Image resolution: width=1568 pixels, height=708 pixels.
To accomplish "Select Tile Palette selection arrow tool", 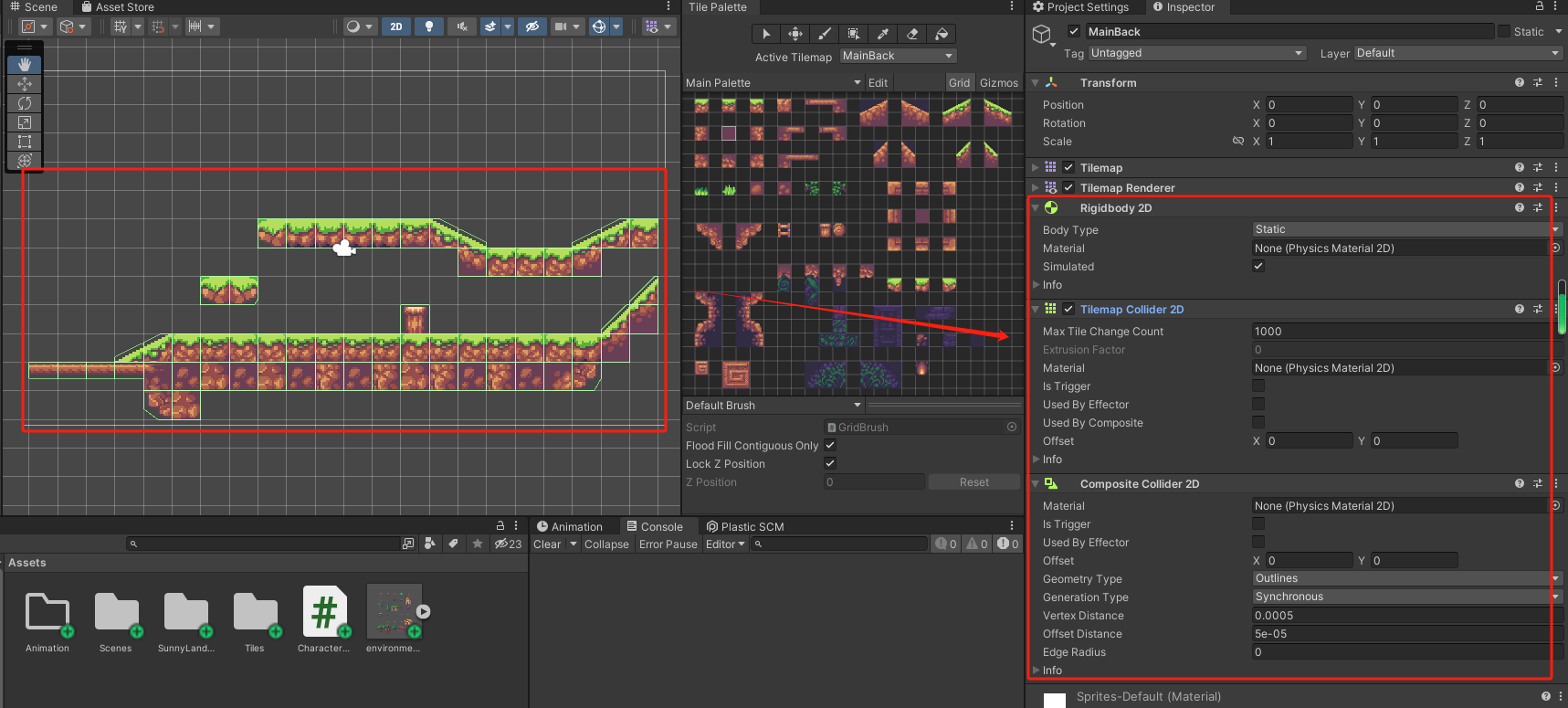I will click(766, 34).
